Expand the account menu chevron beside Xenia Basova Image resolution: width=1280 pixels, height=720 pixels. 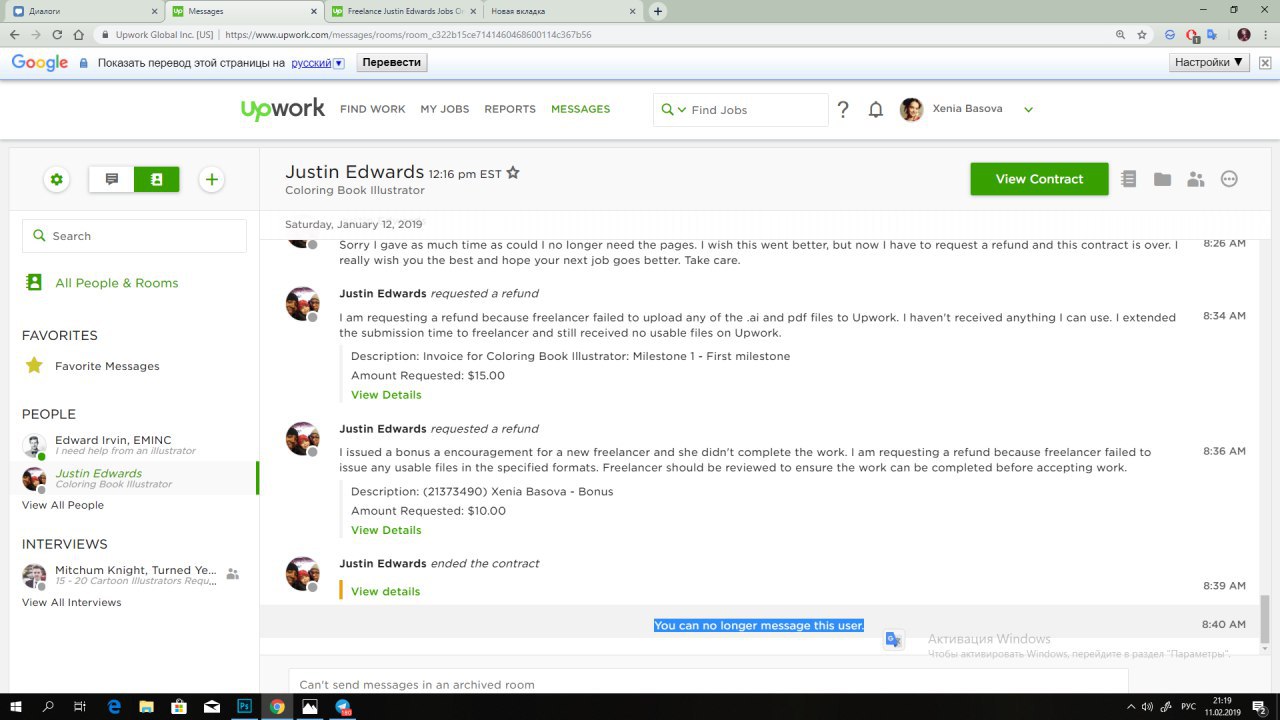pyautogui.click(x=1028, y=109)
